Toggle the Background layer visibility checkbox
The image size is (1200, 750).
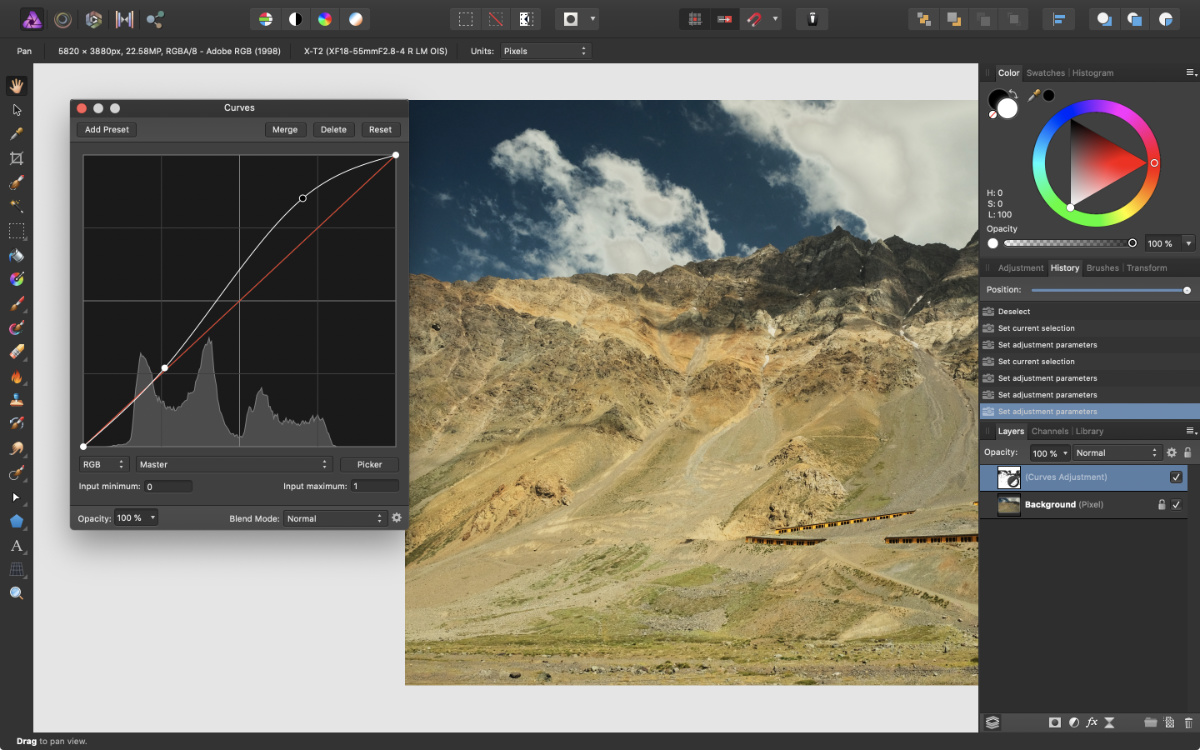pyautogui.click(x=1177, y=505)
